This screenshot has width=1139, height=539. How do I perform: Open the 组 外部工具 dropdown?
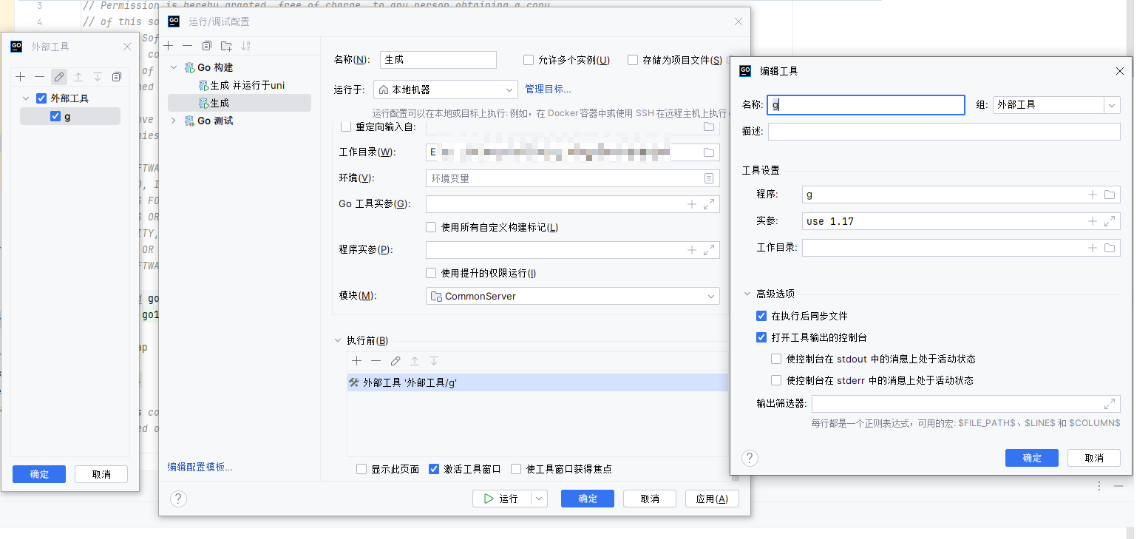[1111, 105]
